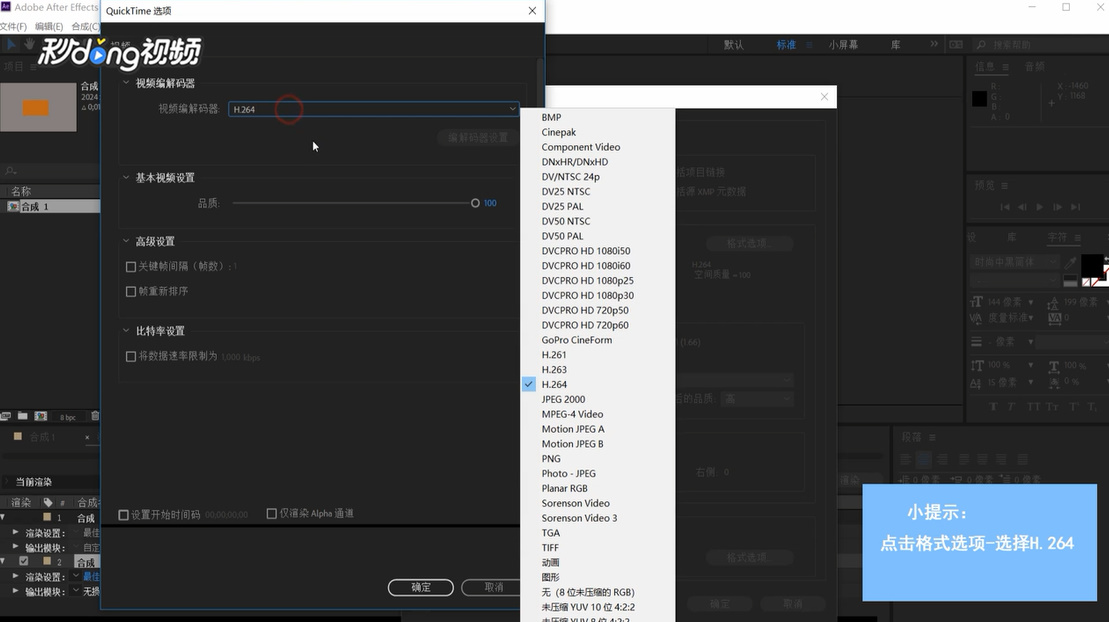Click the new composition icon in Project panel

[41, 416]
